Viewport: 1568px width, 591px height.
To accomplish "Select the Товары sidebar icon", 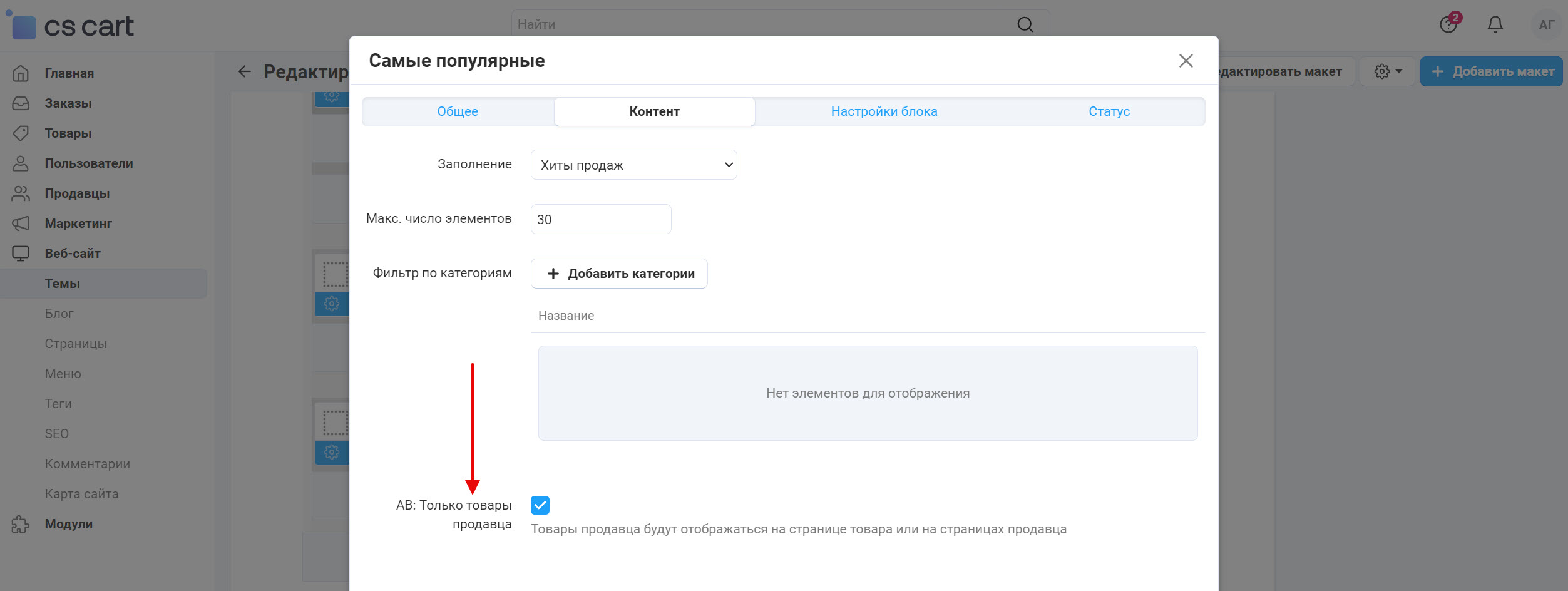I will tap(21, 133).
